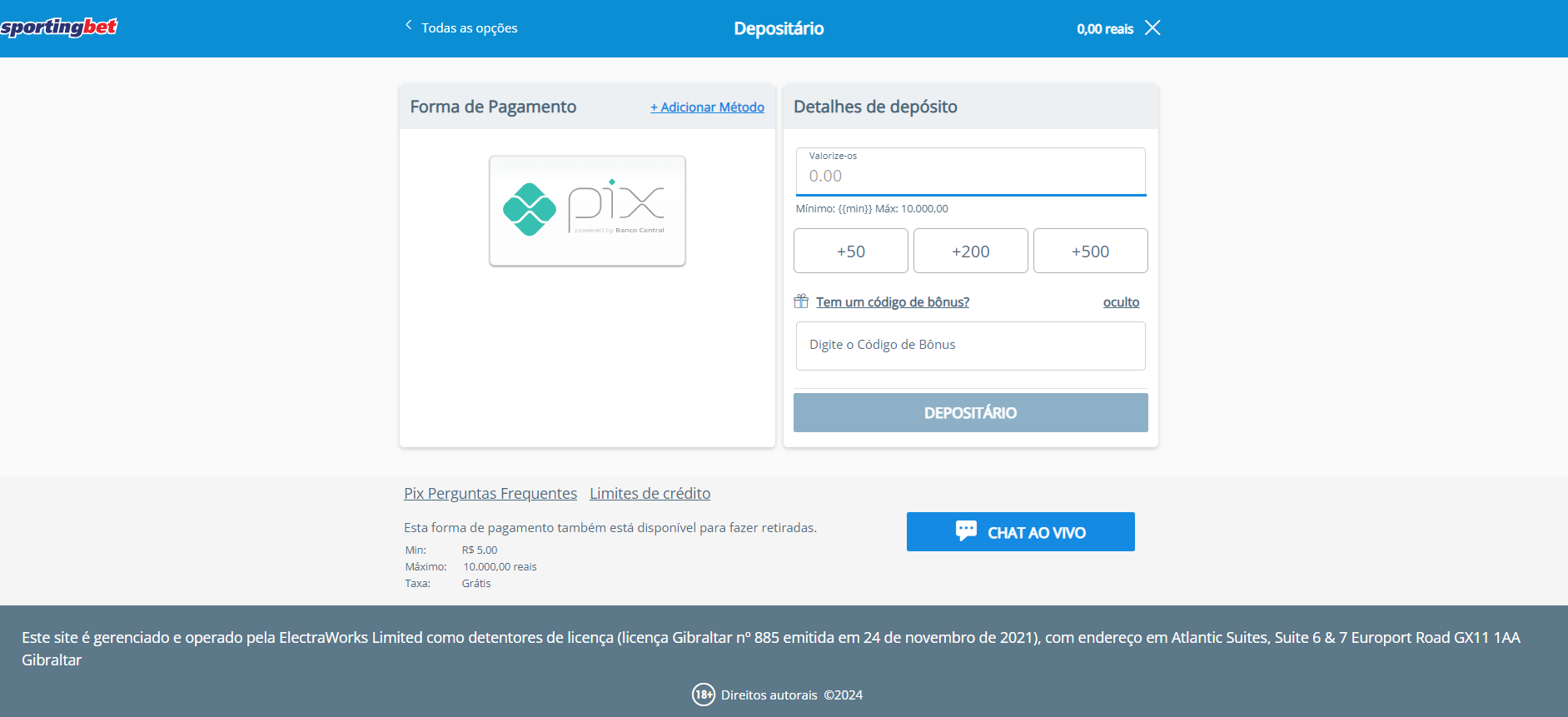Click the payment method withdrawal availability notice
The image size is (1568, 717).
click(610, 527)
